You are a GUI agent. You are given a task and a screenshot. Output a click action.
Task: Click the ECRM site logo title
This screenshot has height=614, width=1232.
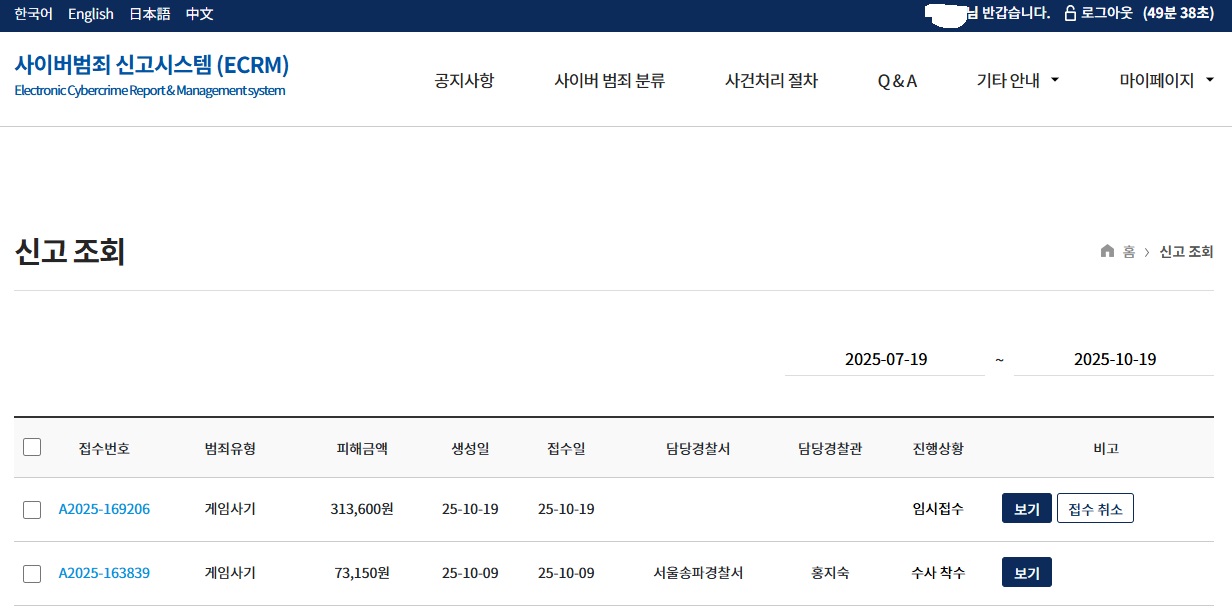tap(151, 66)
